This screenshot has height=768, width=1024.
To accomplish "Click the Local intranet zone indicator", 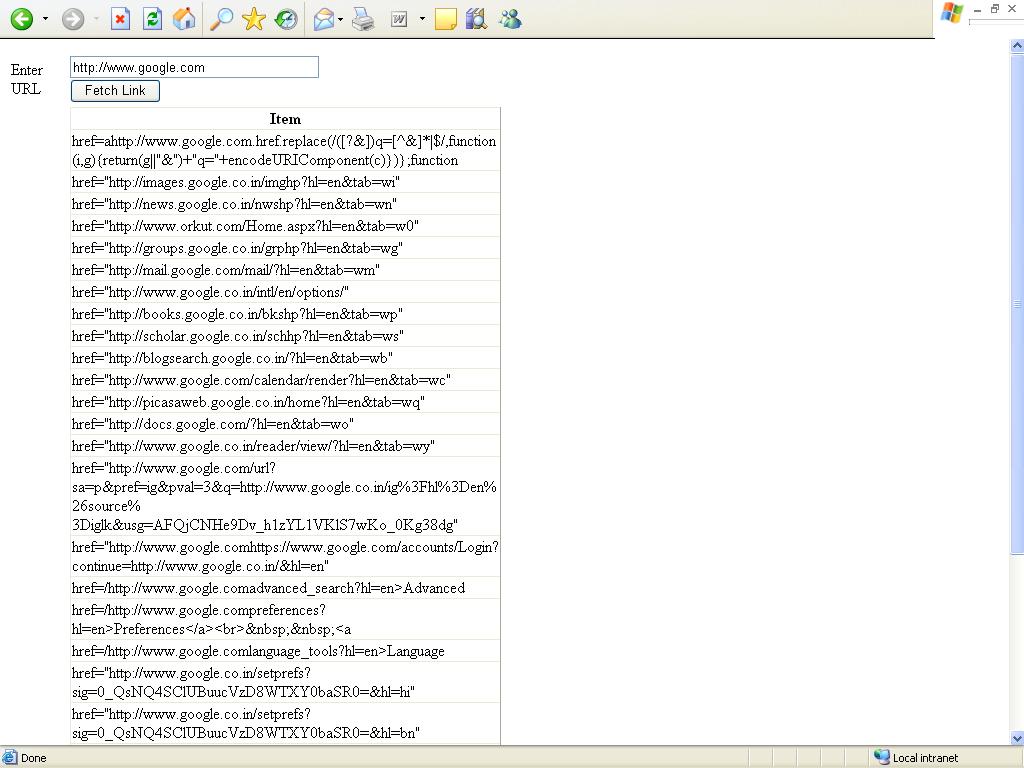I will pyautogui.click(x=917, y=758).
